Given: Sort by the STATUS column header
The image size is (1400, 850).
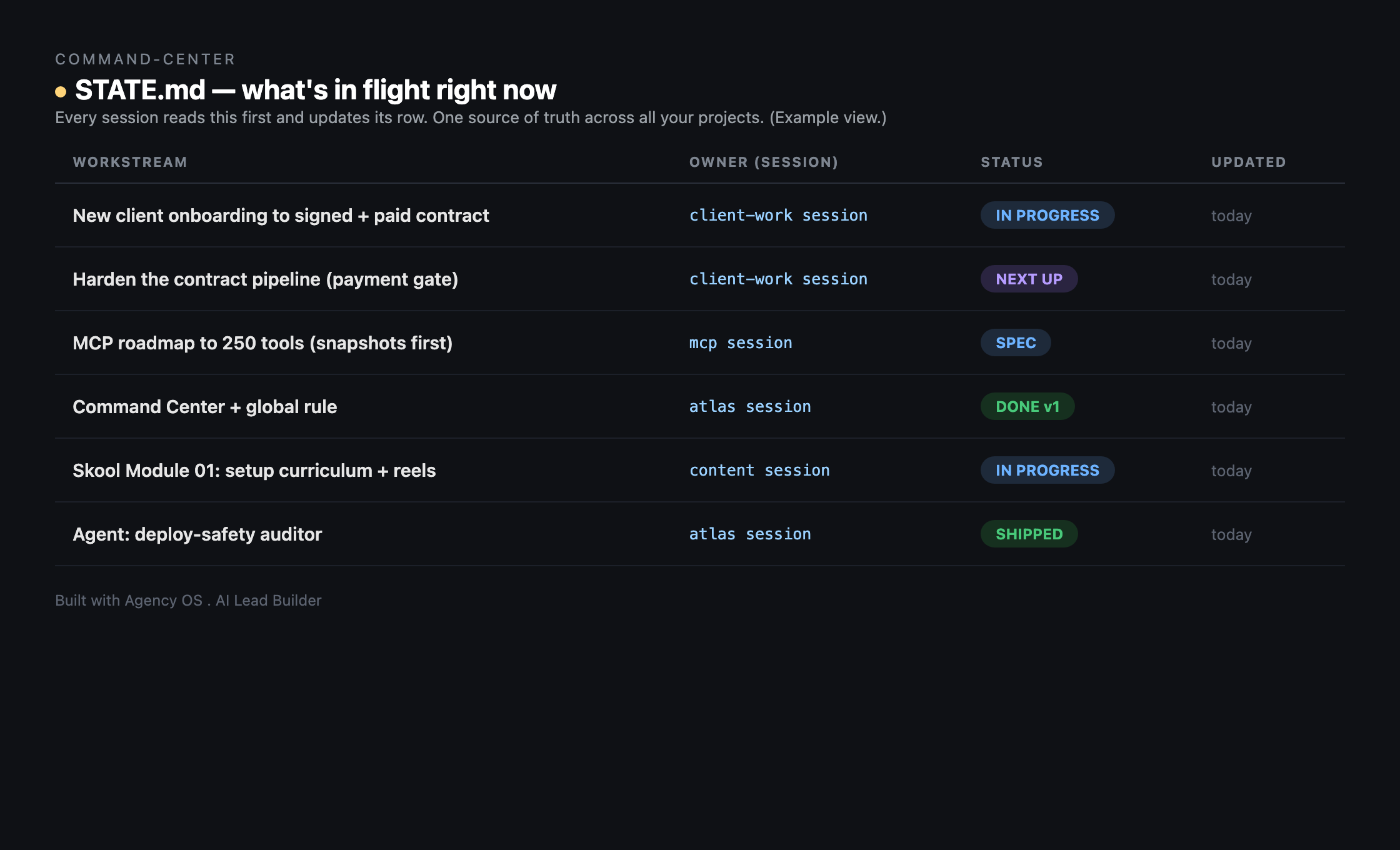Looking at the screenshot, I should (x=1012, y=162).
